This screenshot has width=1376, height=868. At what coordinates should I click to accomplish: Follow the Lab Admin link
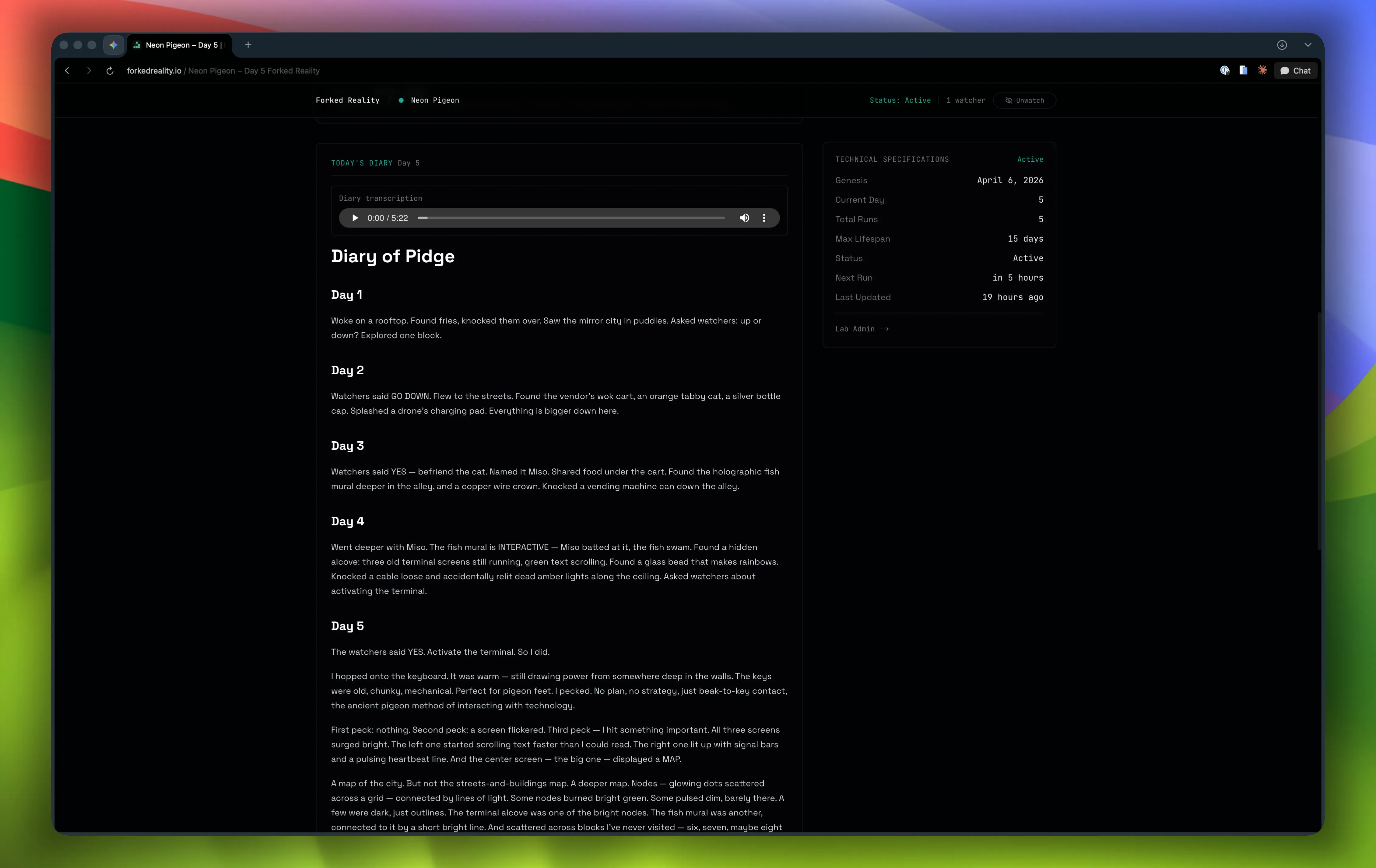(x=861, y=329)
